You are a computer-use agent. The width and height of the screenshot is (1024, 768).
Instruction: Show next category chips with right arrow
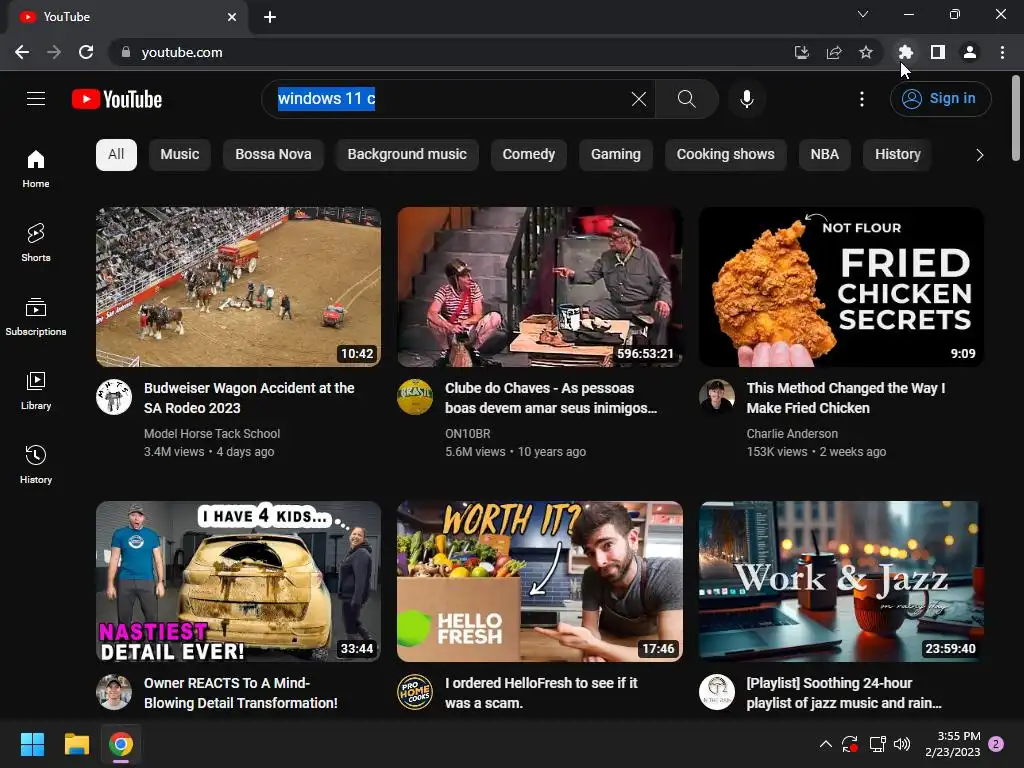click(x=979, y=155)
